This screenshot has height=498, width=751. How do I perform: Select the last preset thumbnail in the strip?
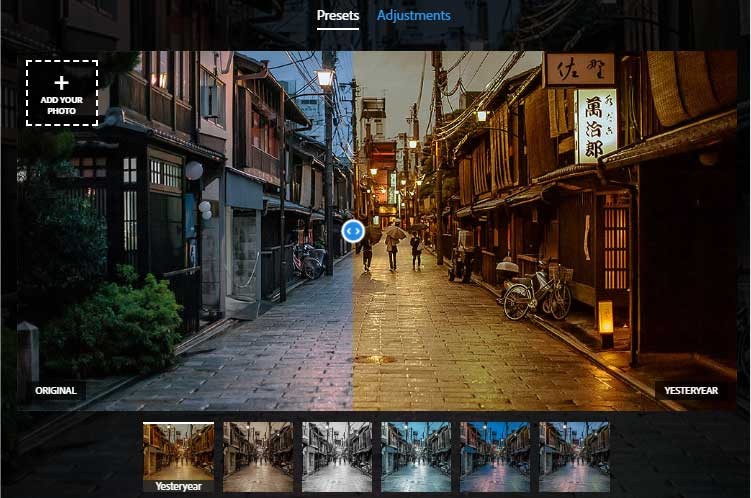coord(574,457)
